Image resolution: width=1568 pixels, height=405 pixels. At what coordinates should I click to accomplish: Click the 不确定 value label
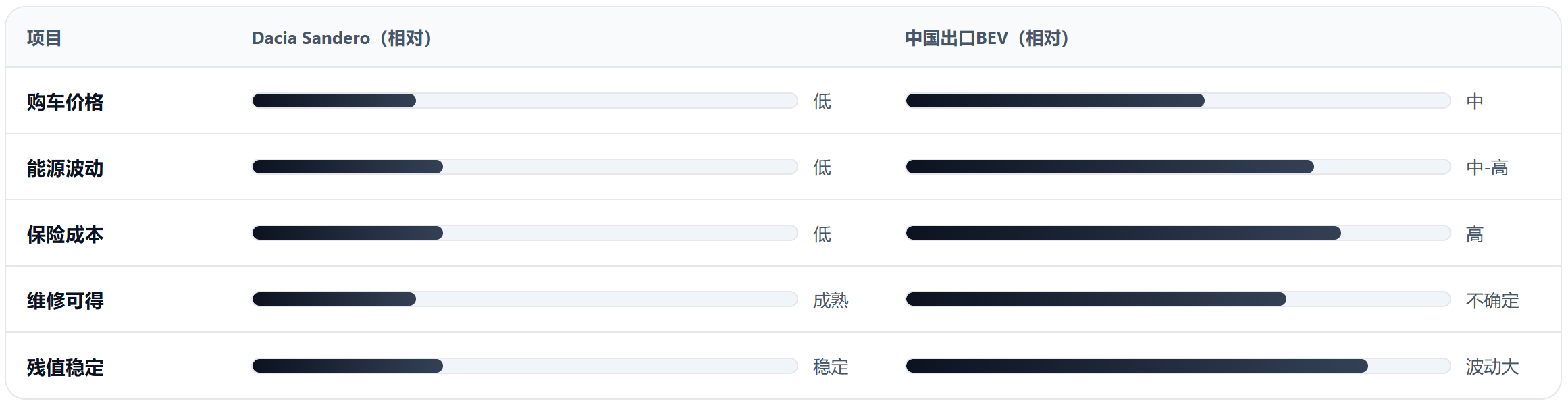1492,300
